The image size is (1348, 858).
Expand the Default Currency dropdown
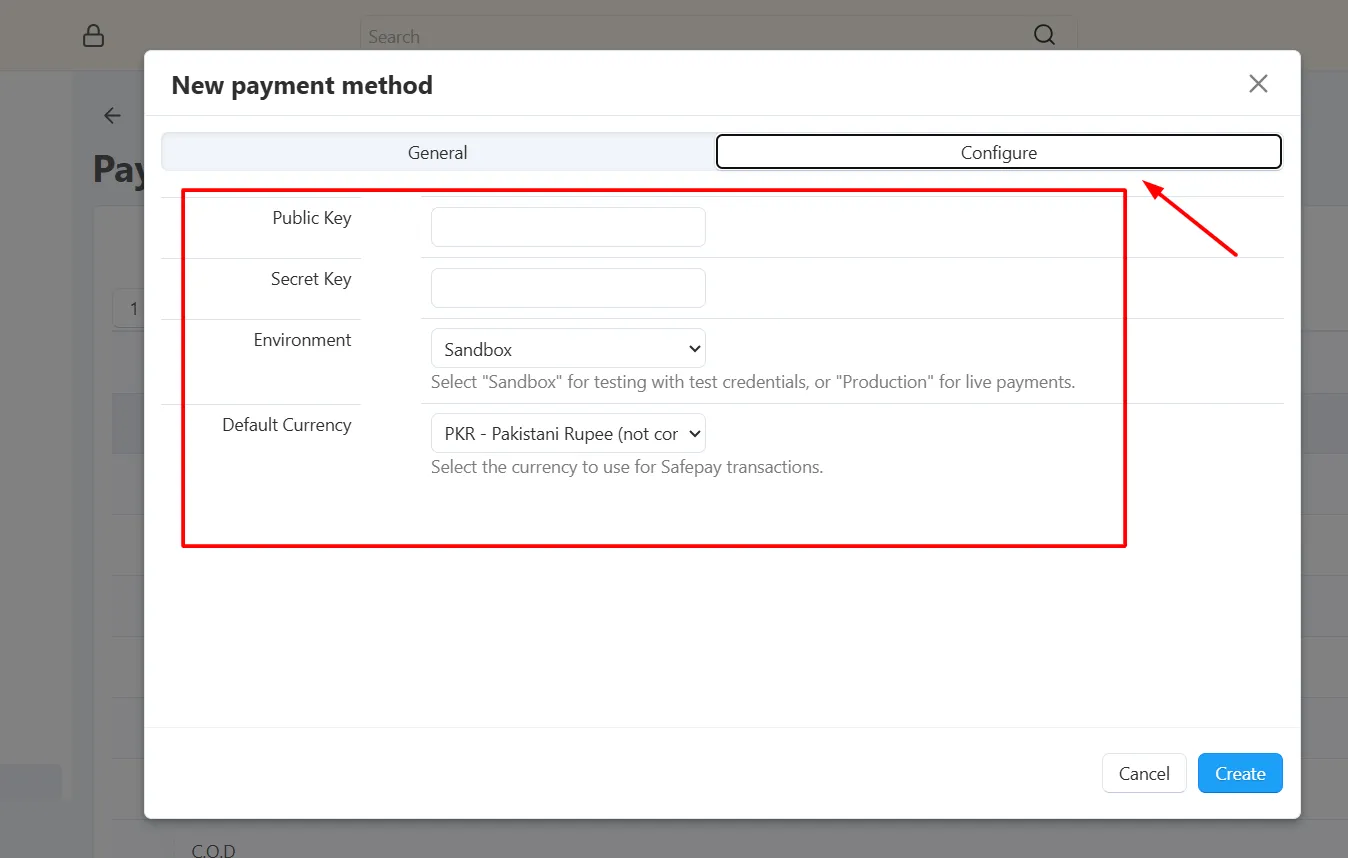click(x=568, y=434)
